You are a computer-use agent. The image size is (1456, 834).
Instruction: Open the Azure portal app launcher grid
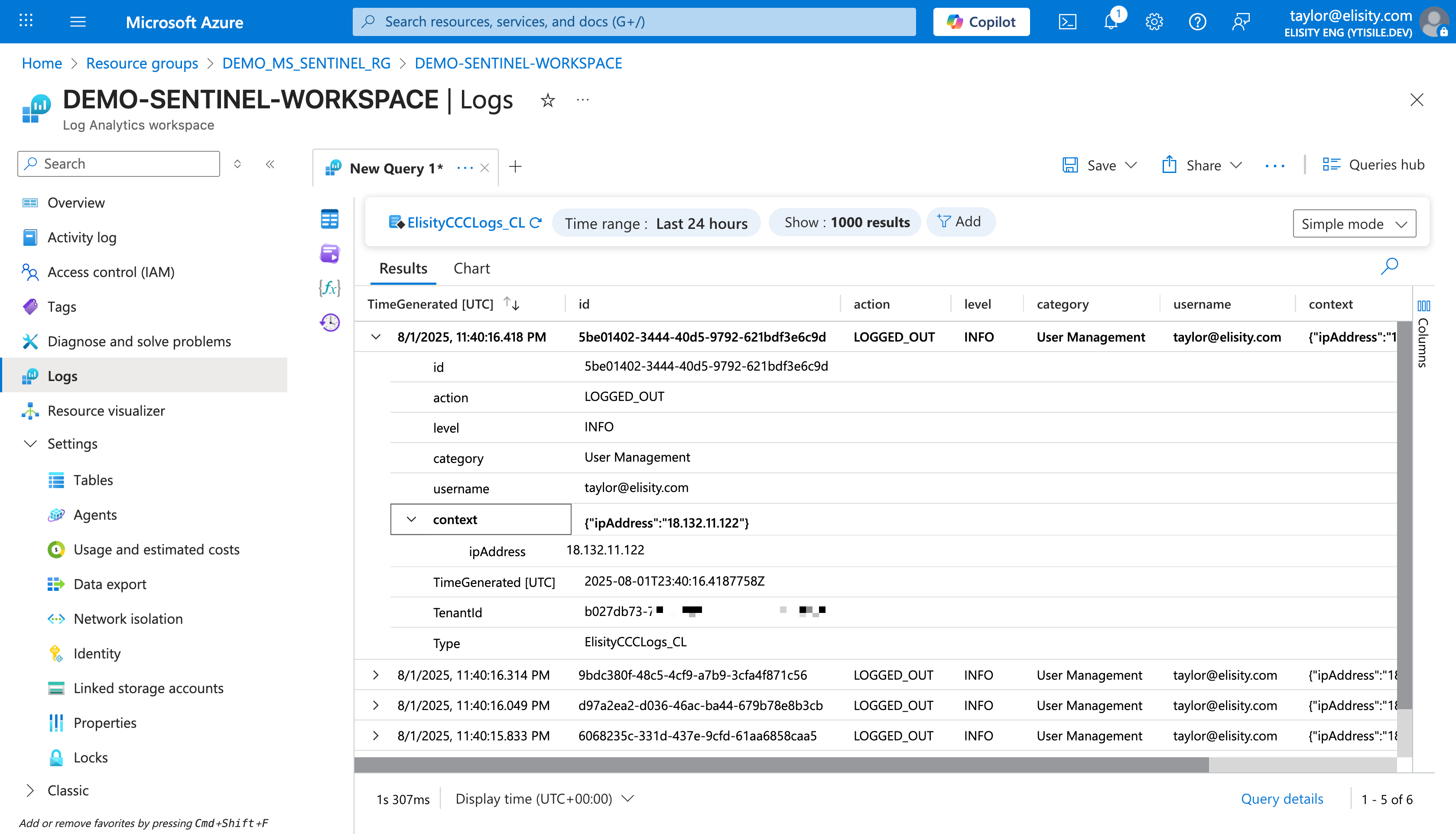(26, 22)
